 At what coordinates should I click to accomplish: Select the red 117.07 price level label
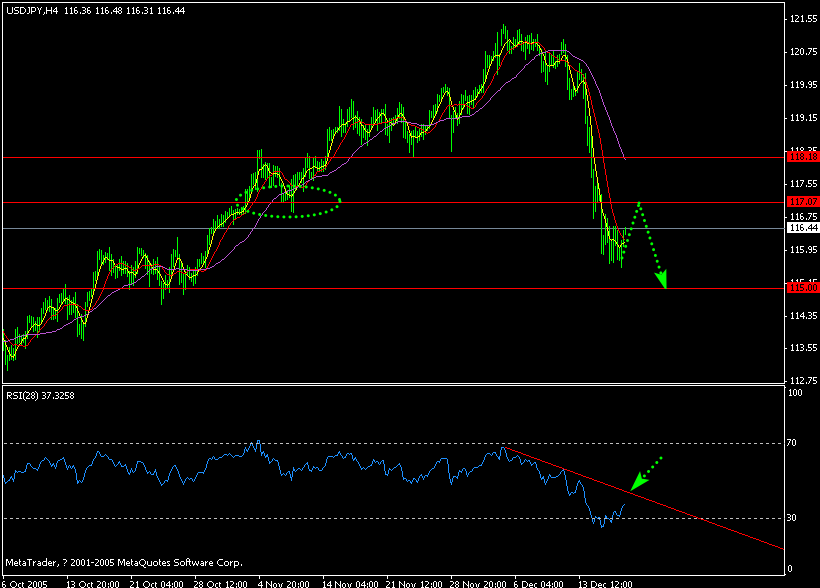click(x=803, y=202)
